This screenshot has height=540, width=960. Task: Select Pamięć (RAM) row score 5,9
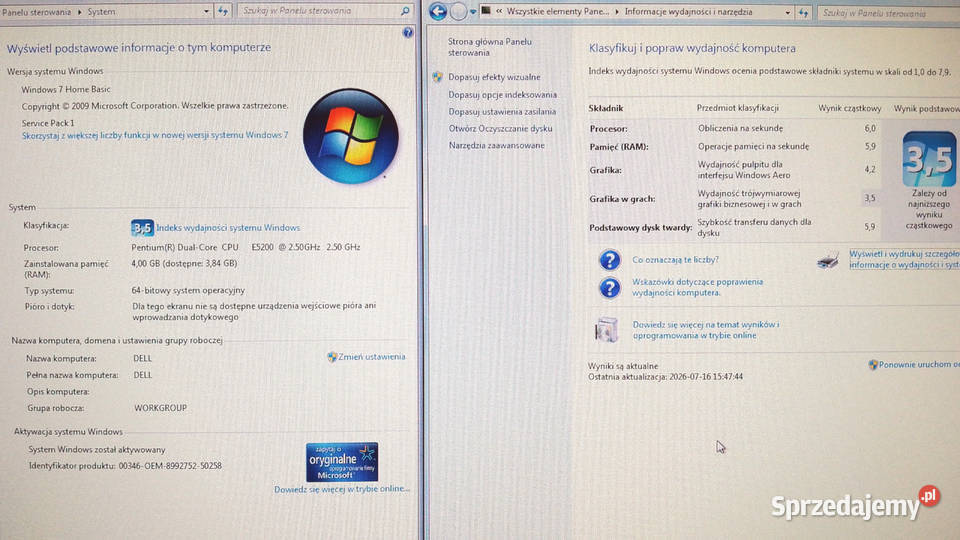click(x=870, y=147)
